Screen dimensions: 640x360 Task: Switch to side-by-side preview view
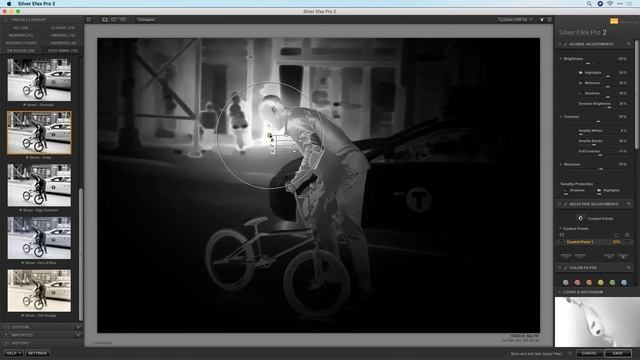click(123, 20)
